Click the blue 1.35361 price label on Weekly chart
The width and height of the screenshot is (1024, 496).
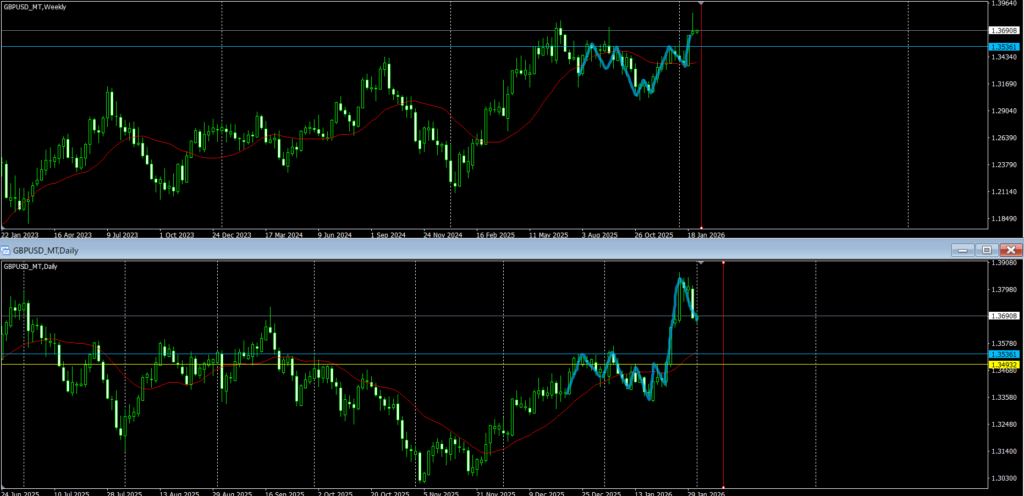[1003, 47]
